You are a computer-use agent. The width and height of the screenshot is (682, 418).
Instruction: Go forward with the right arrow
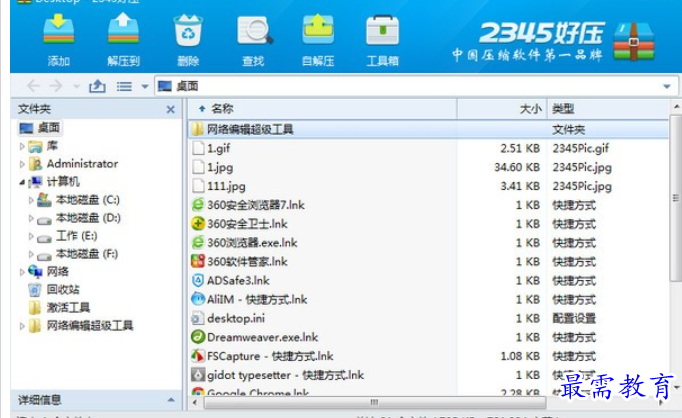56,86
